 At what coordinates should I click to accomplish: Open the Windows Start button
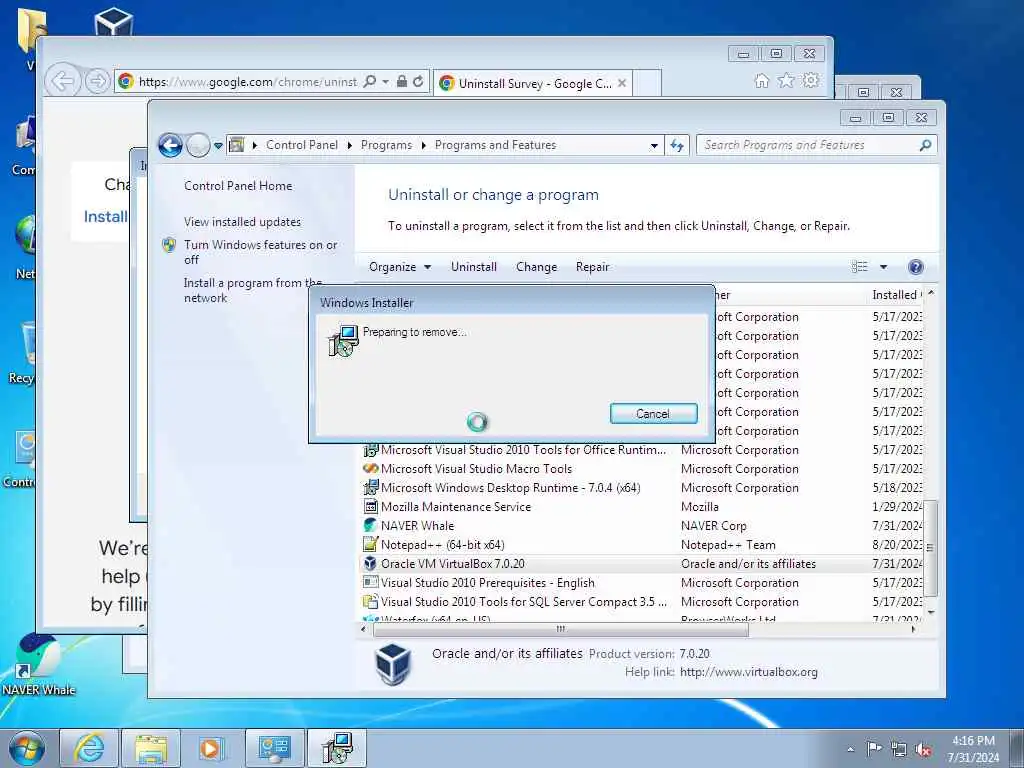(27, 748)
